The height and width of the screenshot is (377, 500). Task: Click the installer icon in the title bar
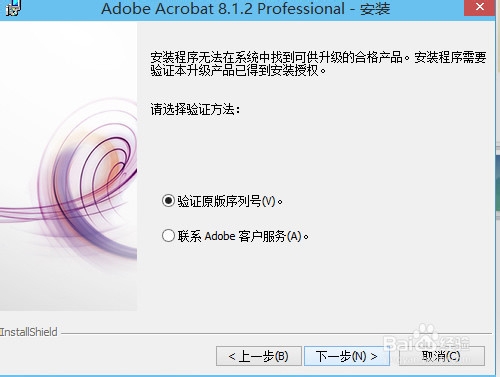coord(13,8)
